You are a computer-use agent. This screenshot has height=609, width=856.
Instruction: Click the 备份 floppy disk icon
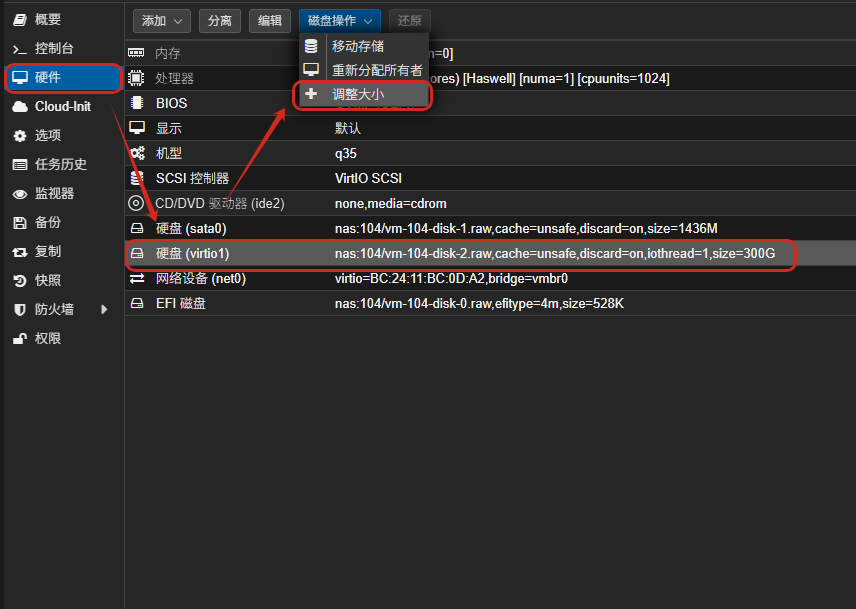click(x=19, y=222)
